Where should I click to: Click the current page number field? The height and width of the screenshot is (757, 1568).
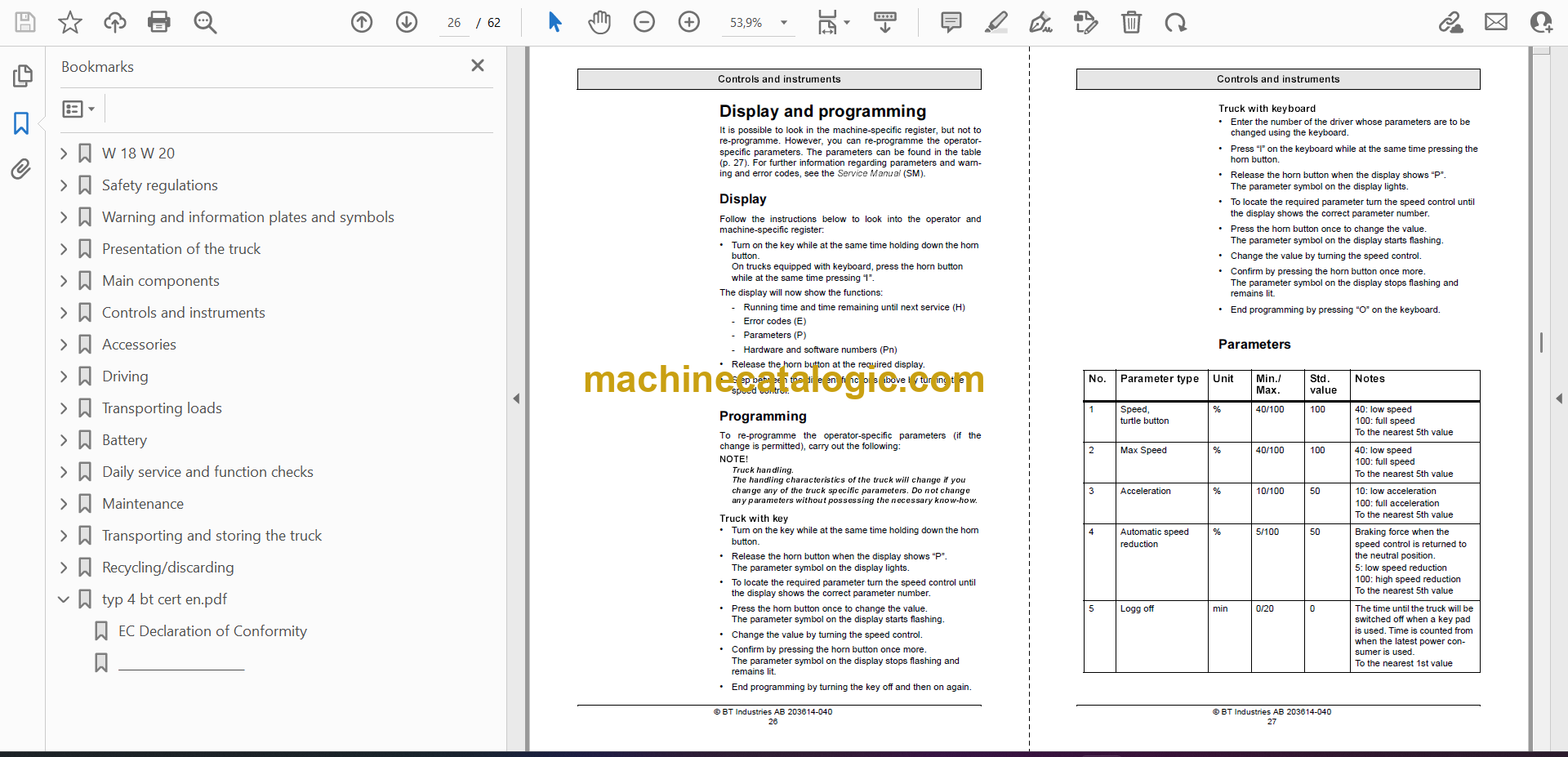(454, 23)
